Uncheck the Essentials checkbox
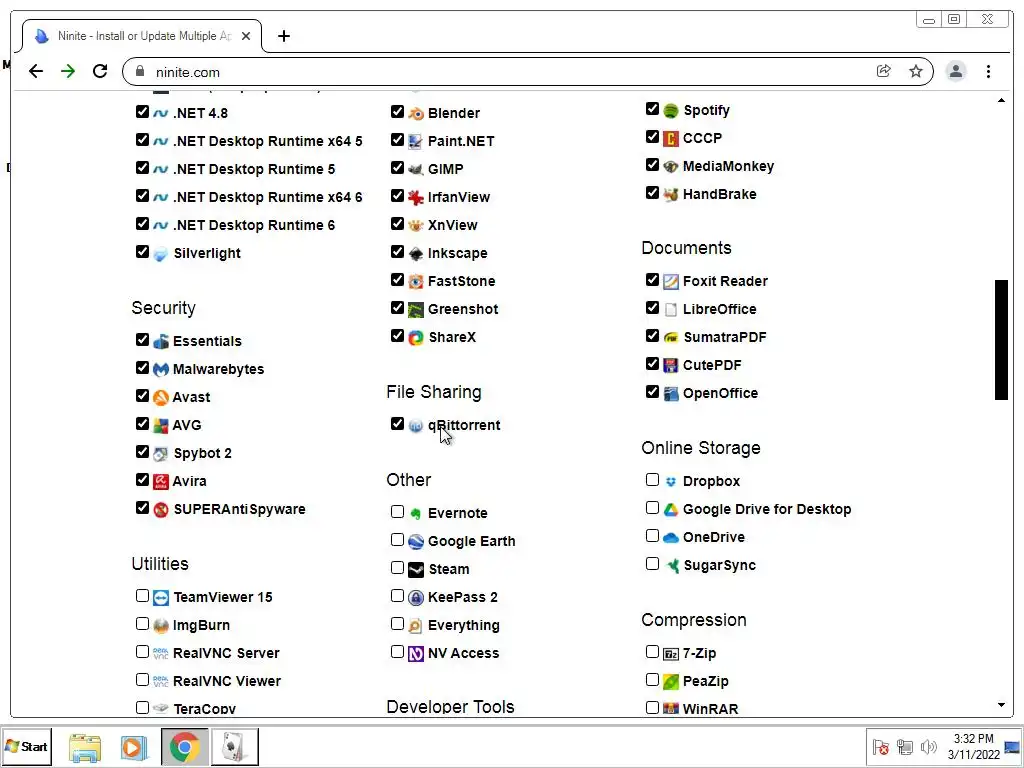Image resolution: width=1024 pixels, height=768 pixels. pyautogui.click(x=142, y=340)
